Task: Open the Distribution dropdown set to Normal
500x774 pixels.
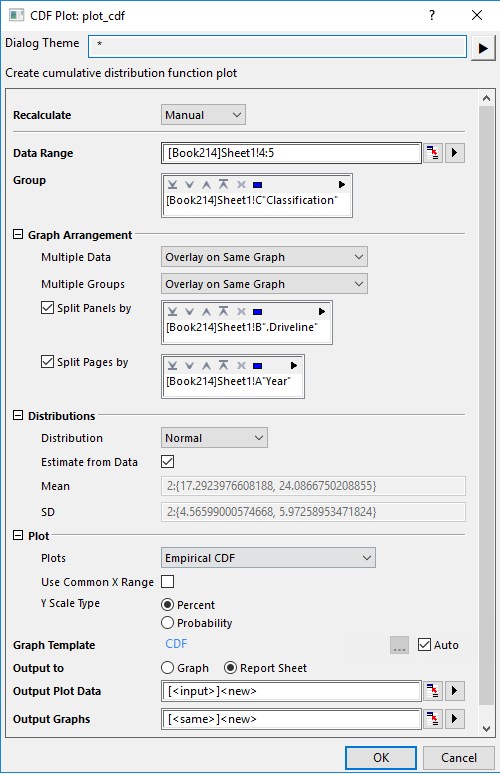Action: coord(214,438)
